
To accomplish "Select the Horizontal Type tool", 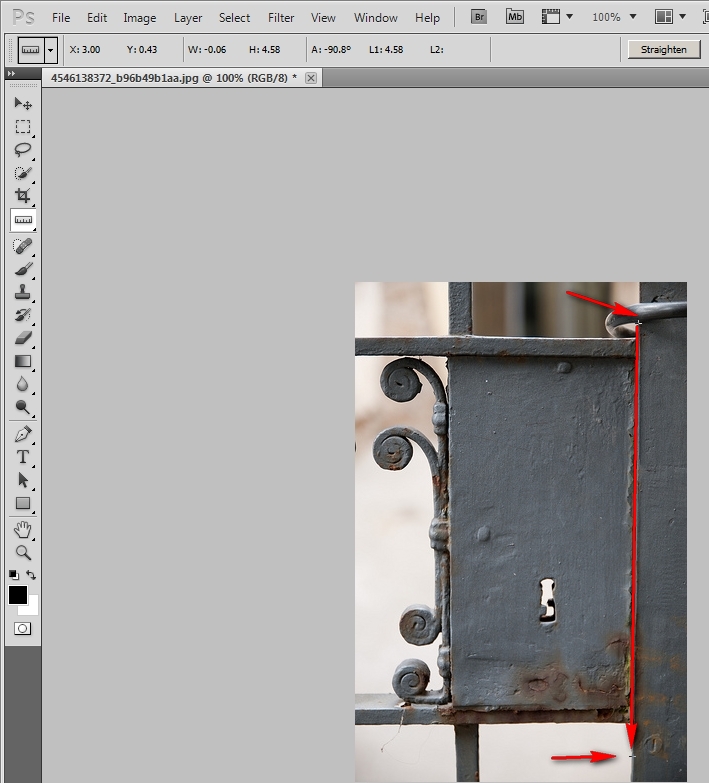I will (23, 457).
